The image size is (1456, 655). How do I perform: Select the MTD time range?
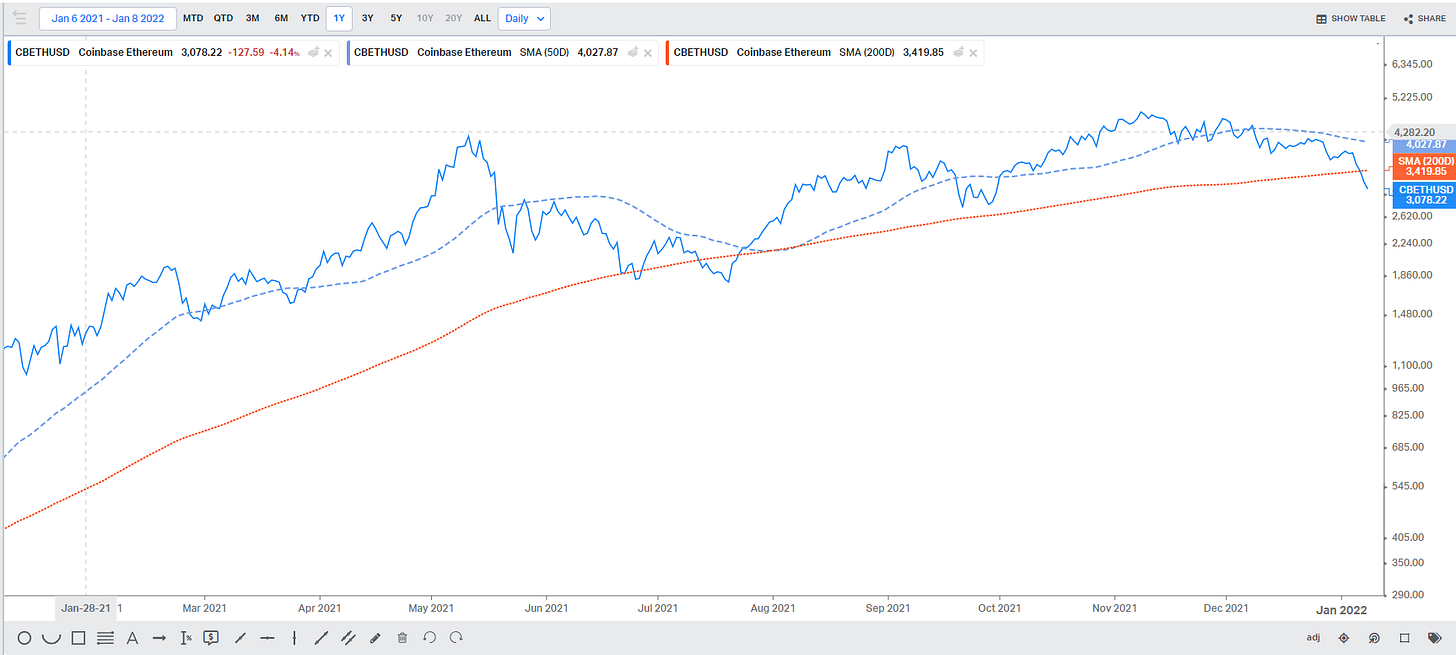pos(193,18)
